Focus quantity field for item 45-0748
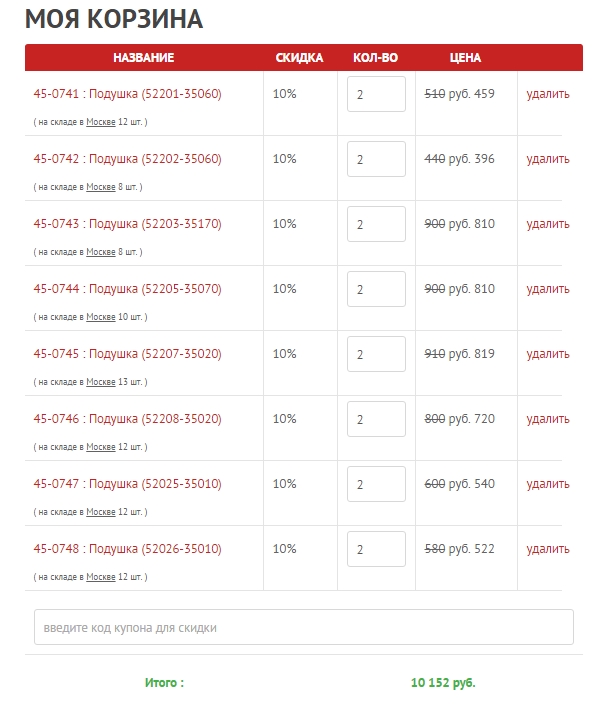607x717 pixels. [376, 548]
